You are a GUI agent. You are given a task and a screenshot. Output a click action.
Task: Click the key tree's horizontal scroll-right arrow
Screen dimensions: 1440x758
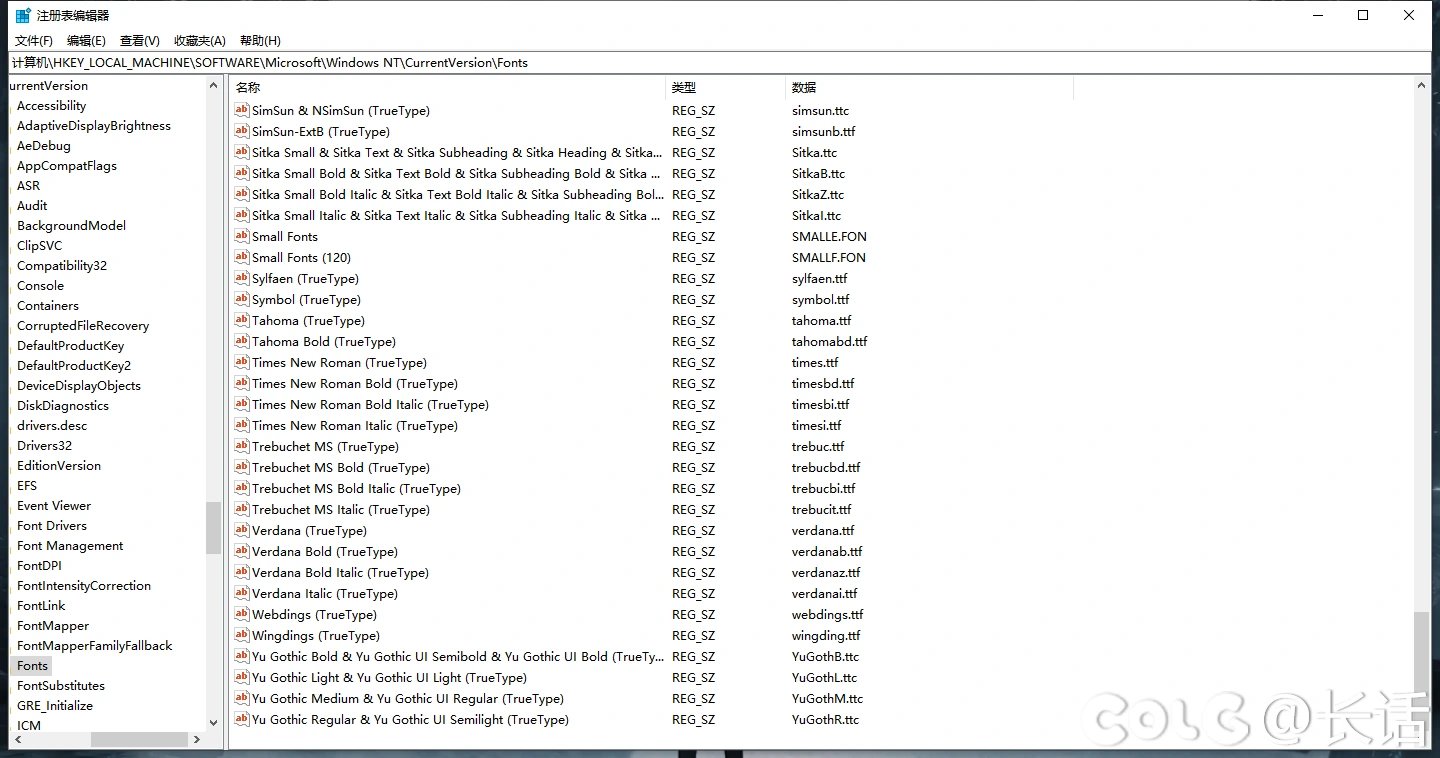point(197,739)
